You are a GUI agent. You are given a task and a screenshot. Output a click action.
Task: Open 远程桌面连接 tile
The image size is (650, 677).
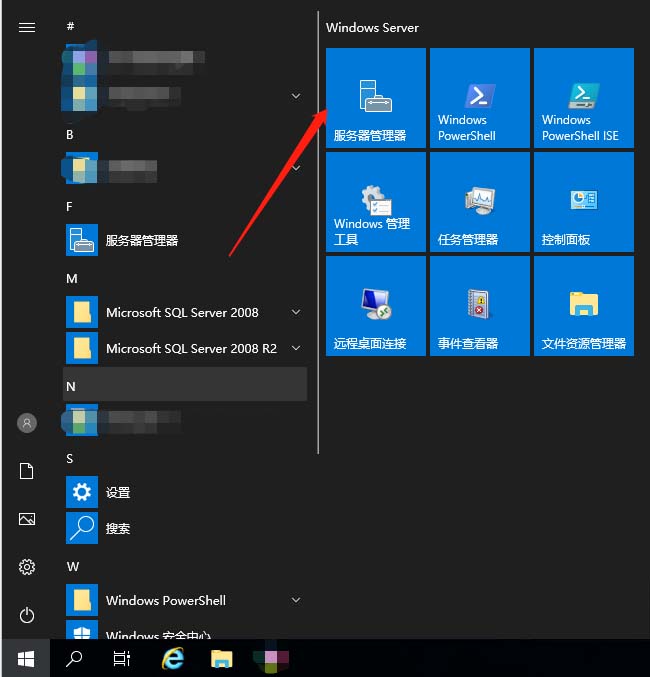pos(376,306)
